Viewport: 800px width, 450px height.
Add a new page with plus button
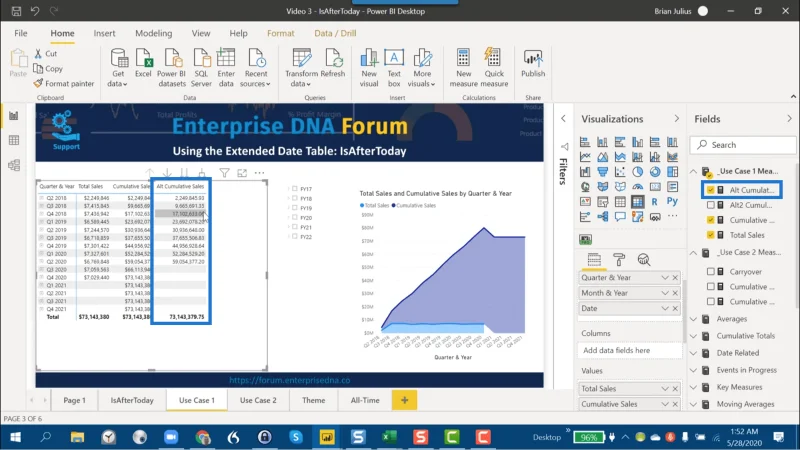405,400
